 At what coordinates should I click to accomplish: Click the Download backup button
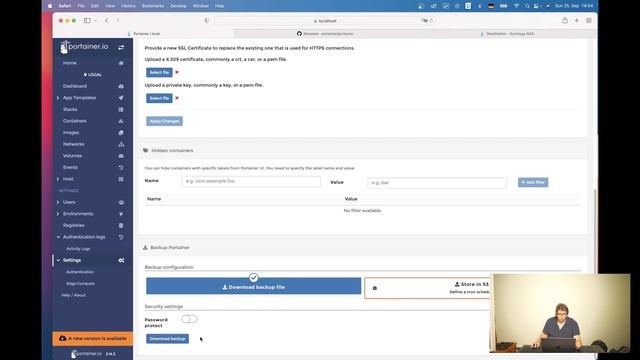pyautogui.click(x=167, y=339)
